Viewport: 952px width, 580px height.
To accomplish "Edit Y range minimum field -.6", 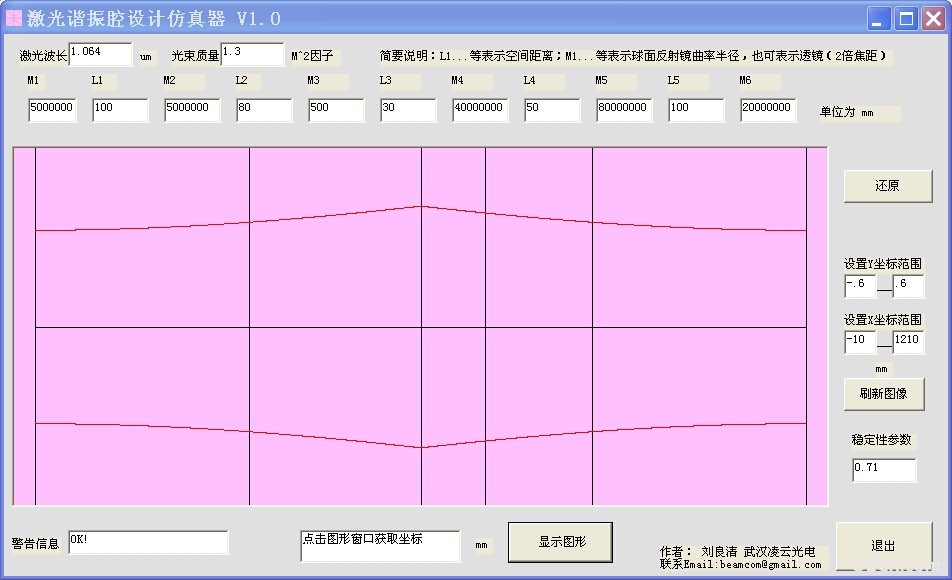I will pyautogui.click(x=860, y=286).
